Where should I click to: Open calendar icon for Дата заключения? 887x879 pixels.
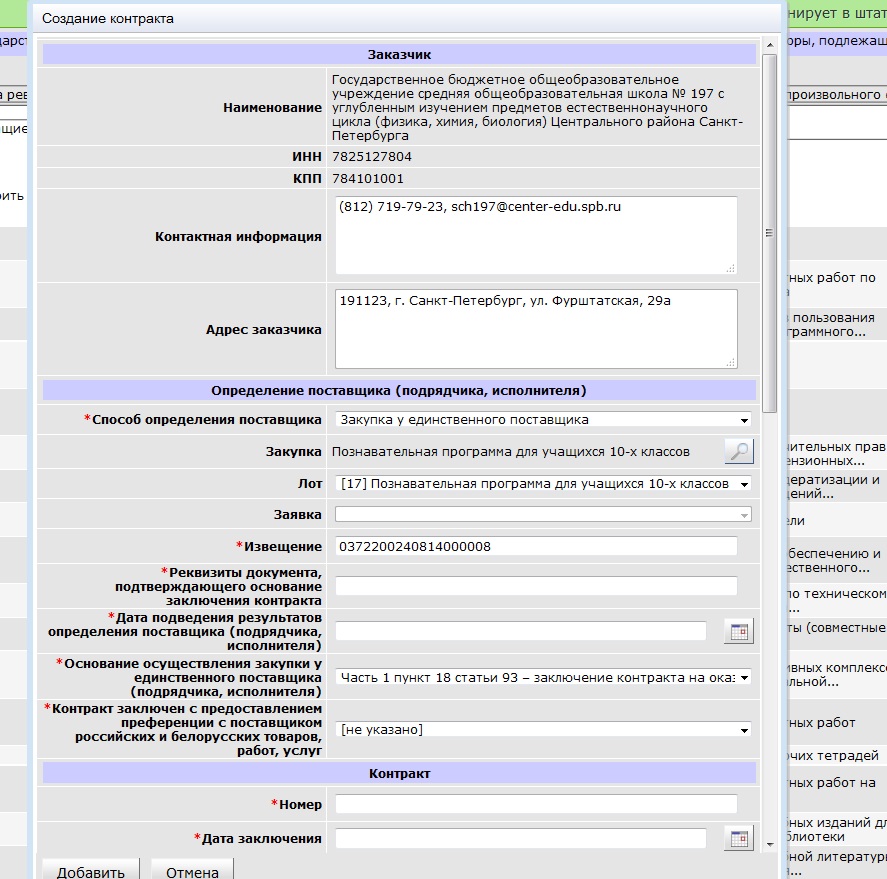click(x=739, y=838)
